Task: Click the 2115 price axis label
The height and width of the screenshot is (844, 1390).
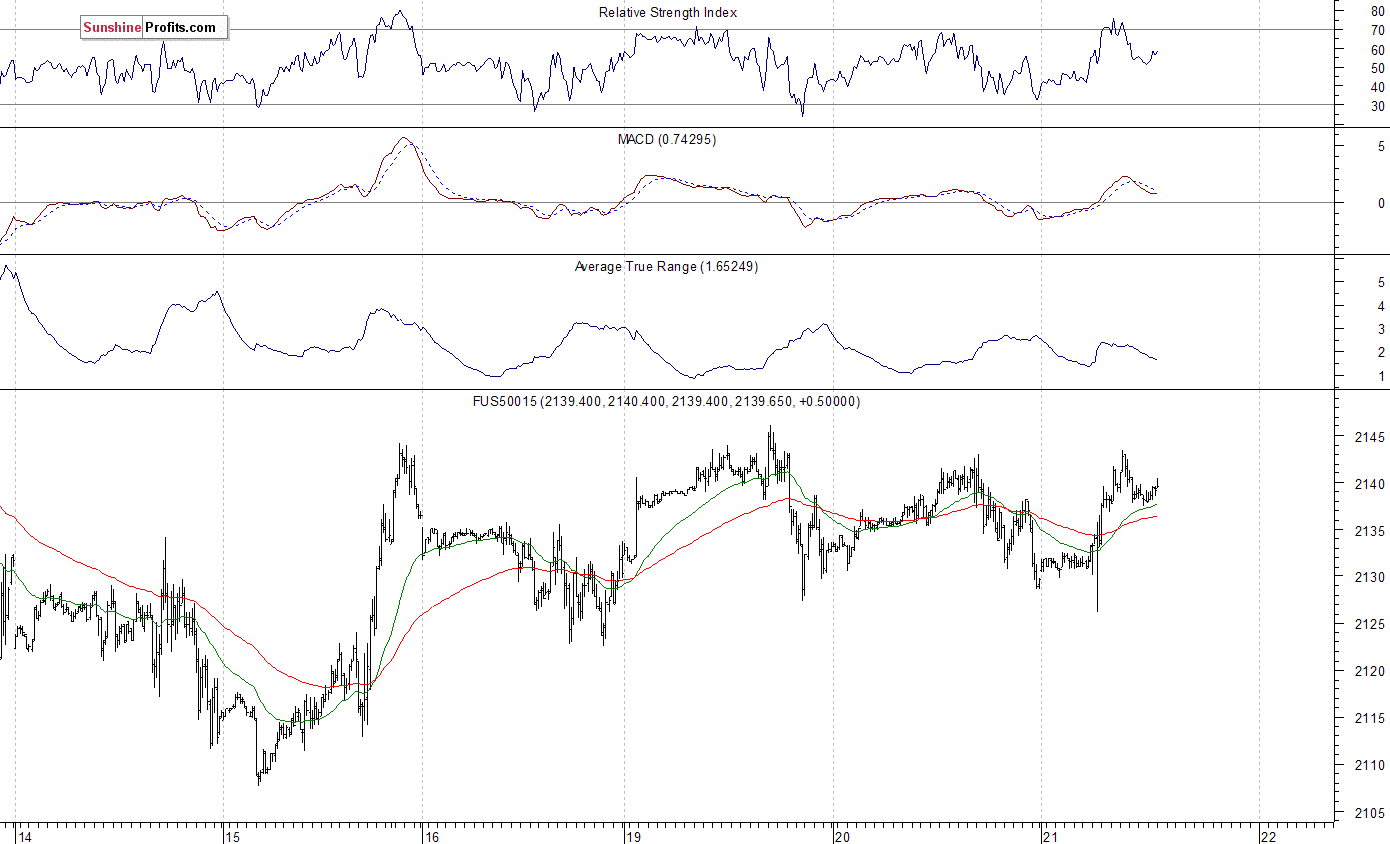Action: (1369, 719)
